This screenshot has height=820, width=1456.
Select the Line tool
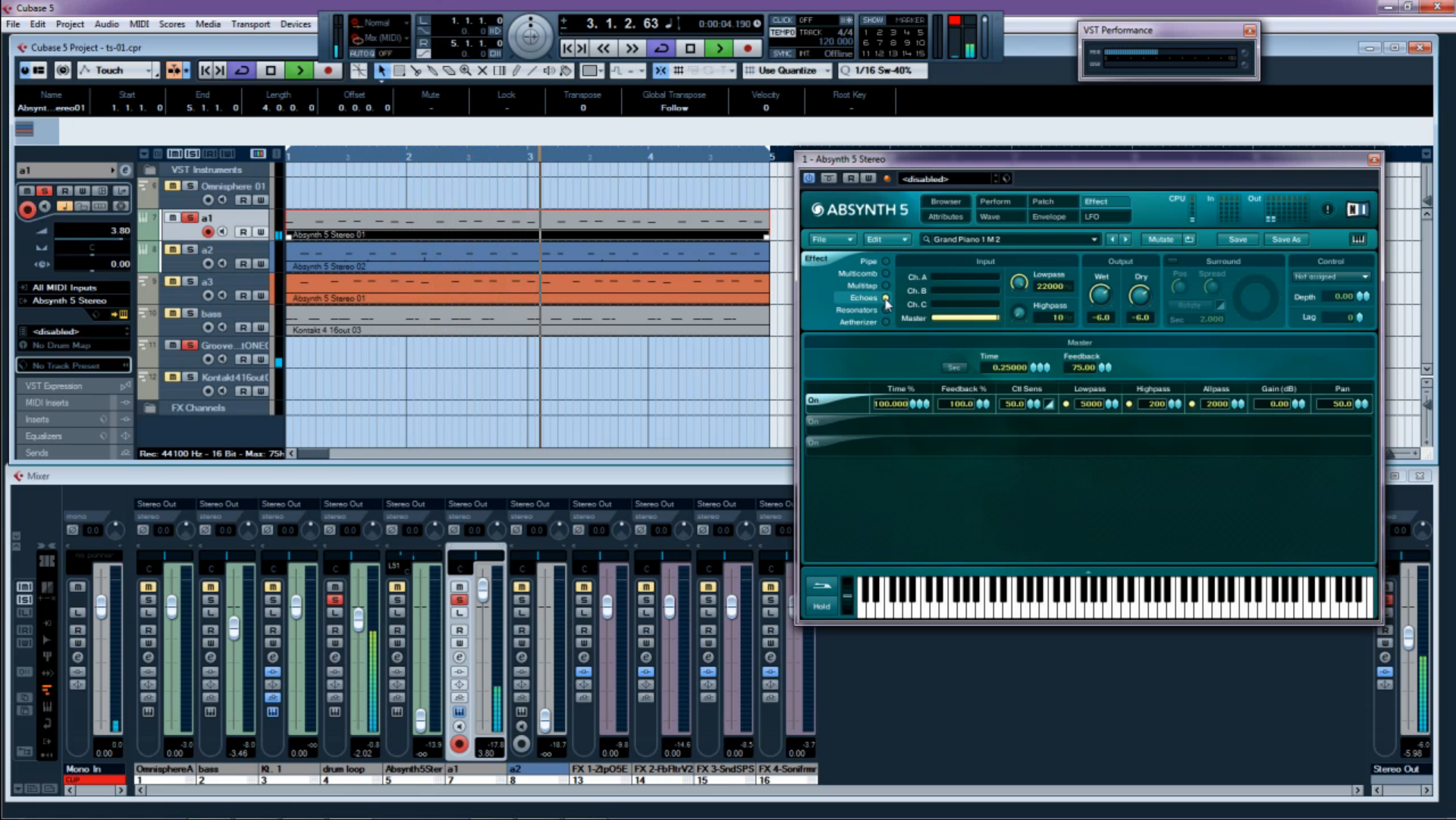[532, 71]
